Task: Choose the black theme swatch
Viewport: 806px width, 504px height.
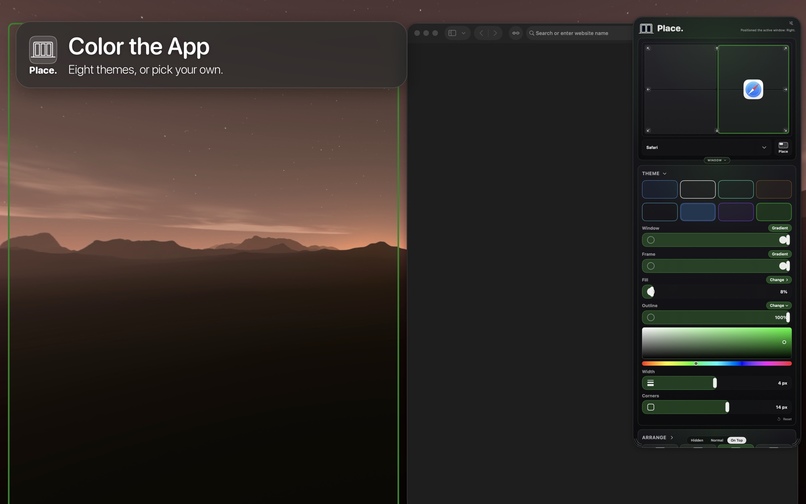Action: point(660,212)
